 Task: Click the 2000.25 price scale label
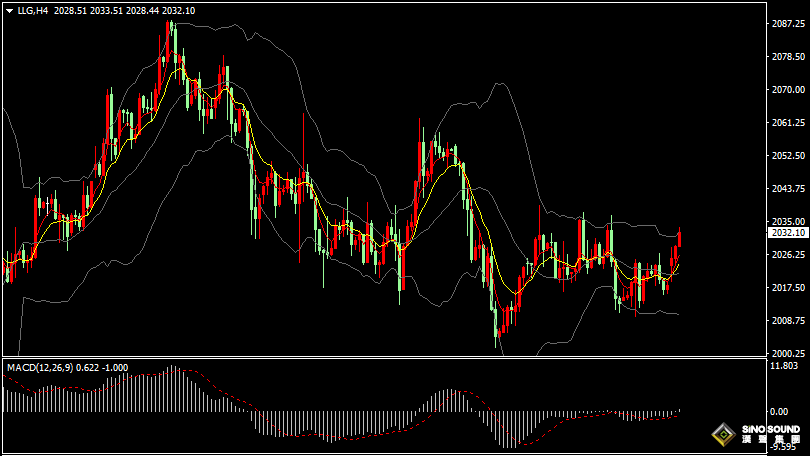[786, 353]
